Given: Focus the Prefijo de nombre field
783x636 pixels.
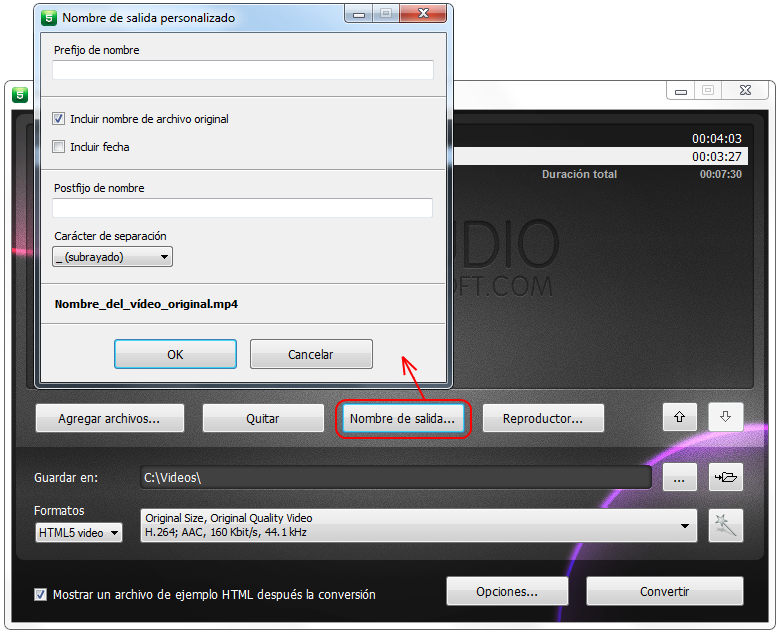Looking at the screenshot, I should coord(243,70).
